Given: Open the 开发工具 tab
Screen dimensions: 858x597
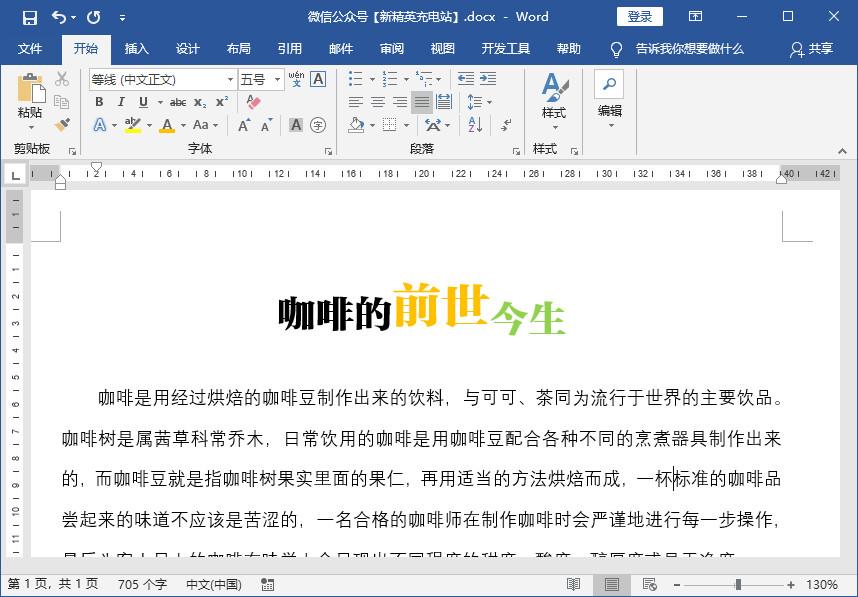Looking at the screenshot, I should [506, 49].
